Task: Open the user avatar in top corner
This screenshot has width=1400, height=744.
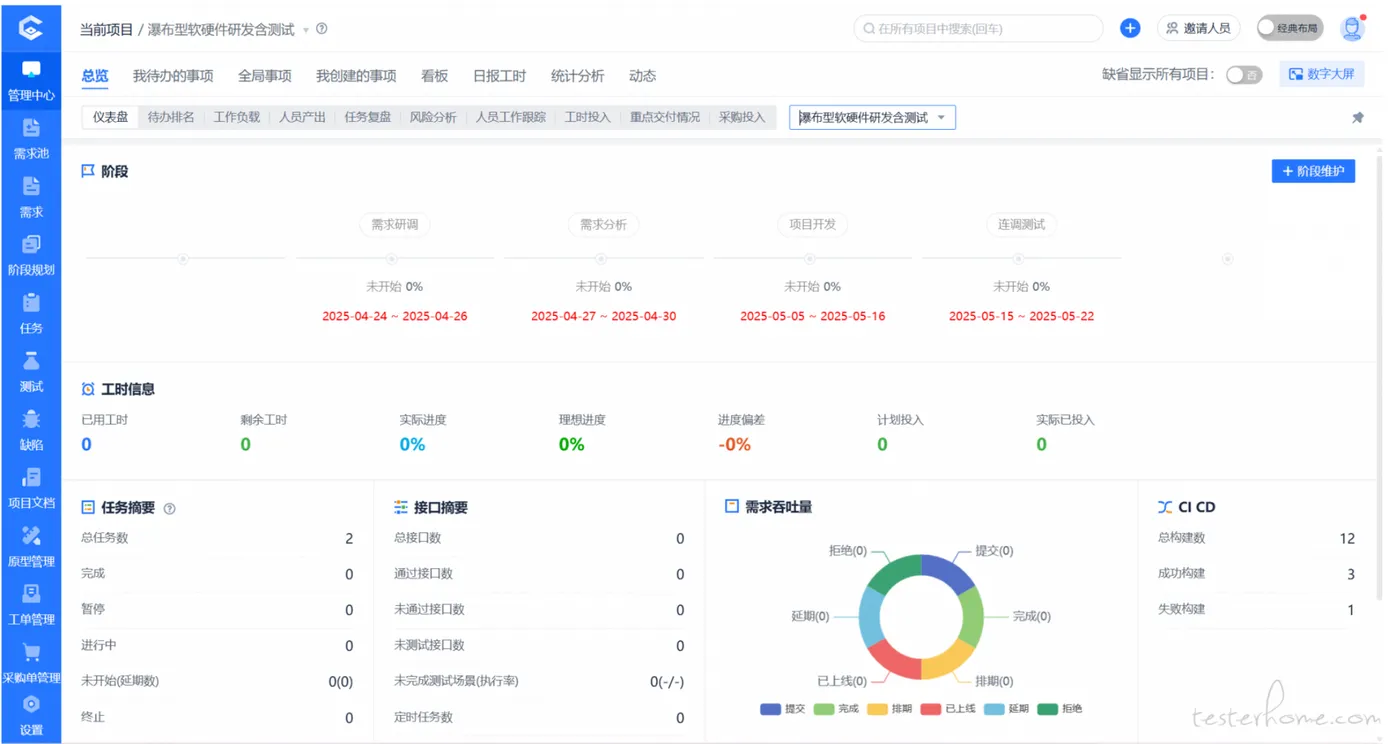Action: 1352,29
